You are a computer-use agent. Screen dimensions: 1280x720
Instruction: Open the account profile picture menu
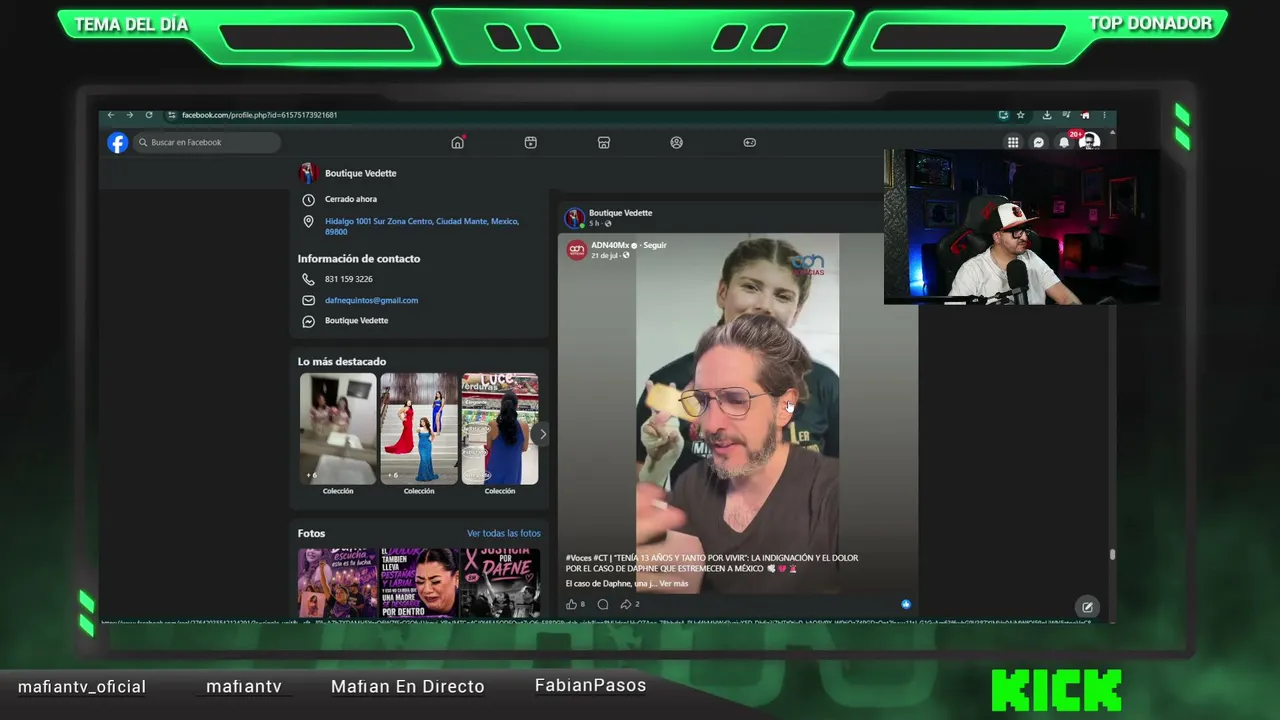1090,142
